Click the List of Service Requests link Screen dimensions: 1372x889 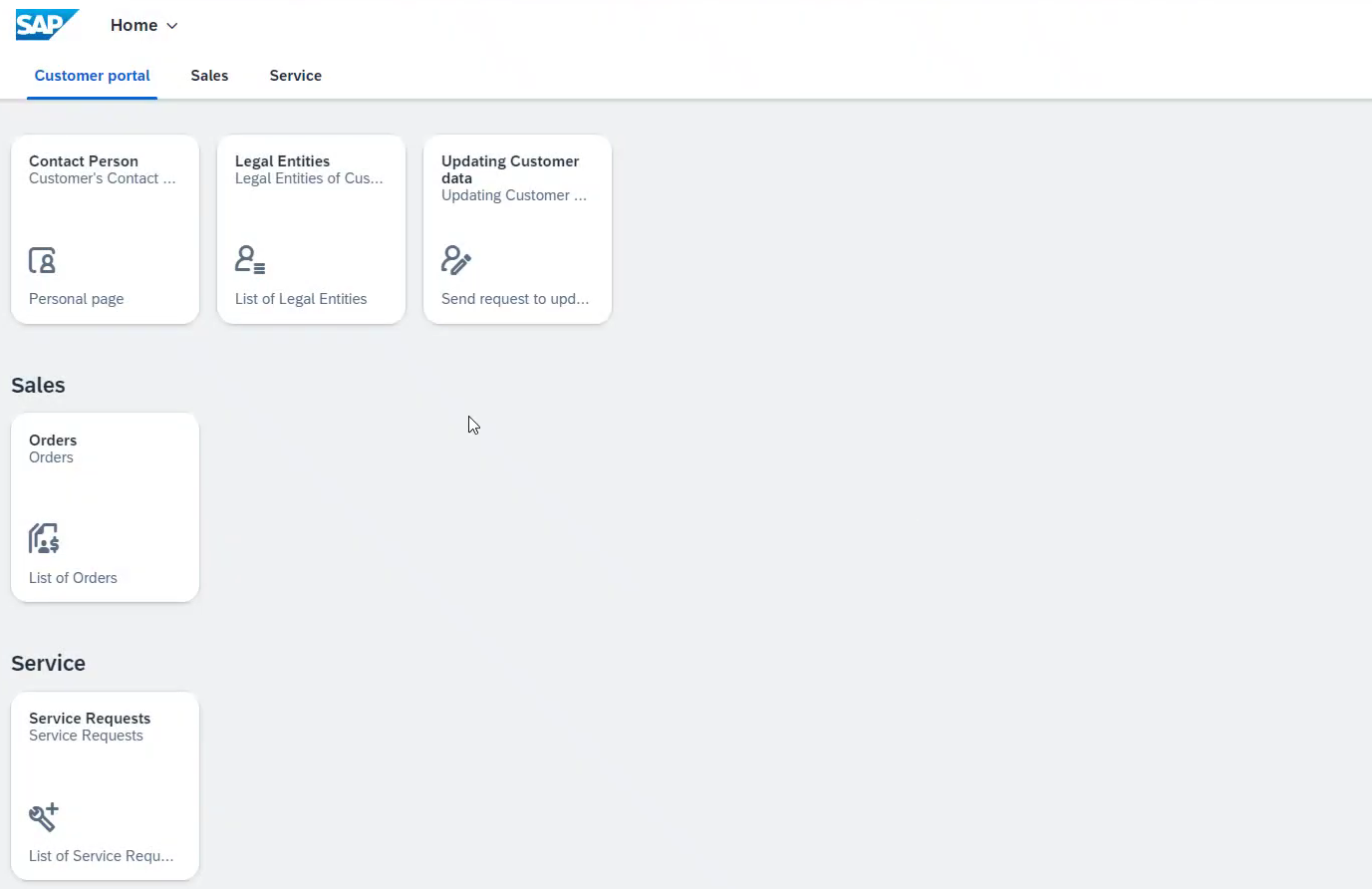pos(102,855)
